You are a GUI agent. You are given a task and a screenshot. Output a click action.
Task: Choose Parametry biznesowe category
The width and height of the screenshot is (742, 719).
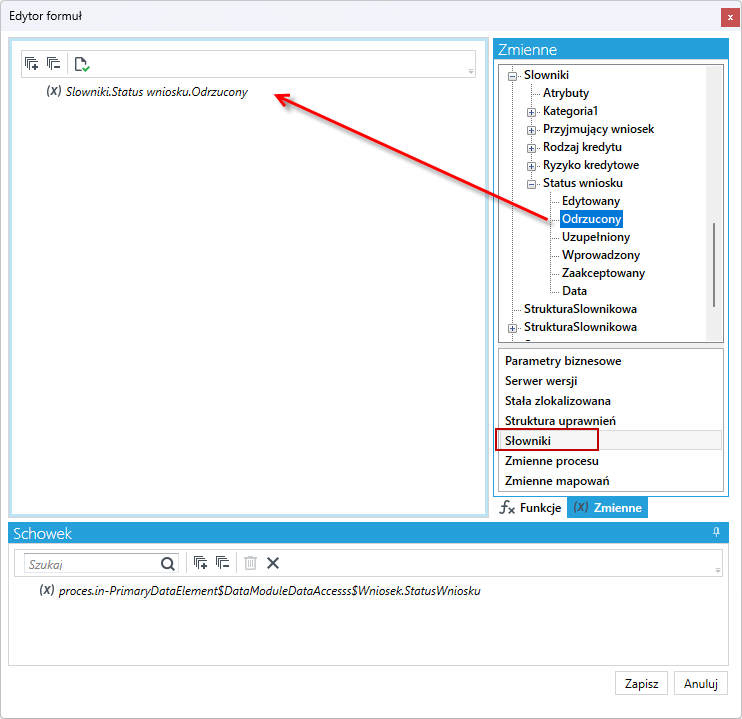tap(610, 361)
